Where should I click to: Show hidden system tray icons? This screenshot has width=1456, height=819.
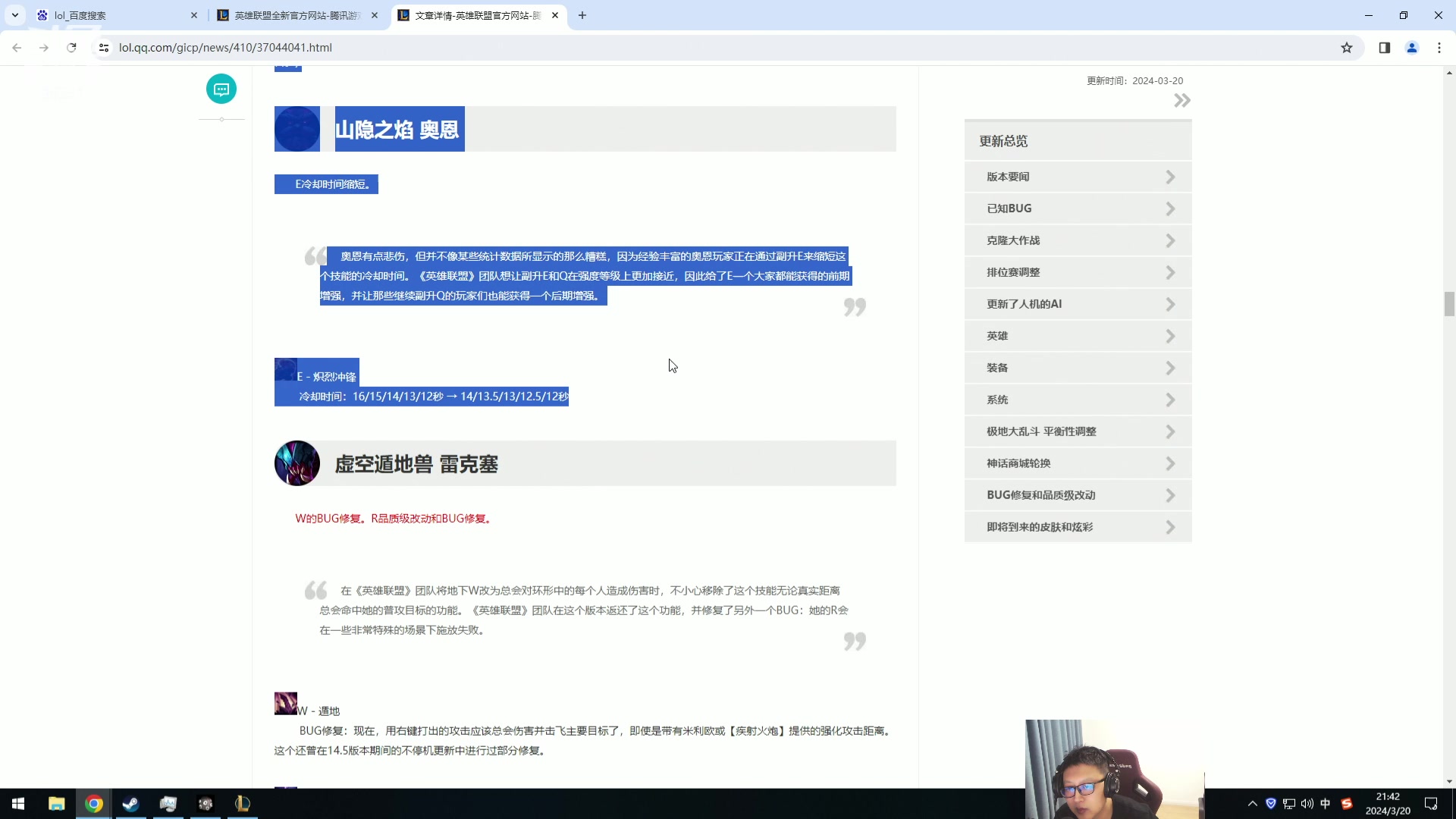point(1252,804)
